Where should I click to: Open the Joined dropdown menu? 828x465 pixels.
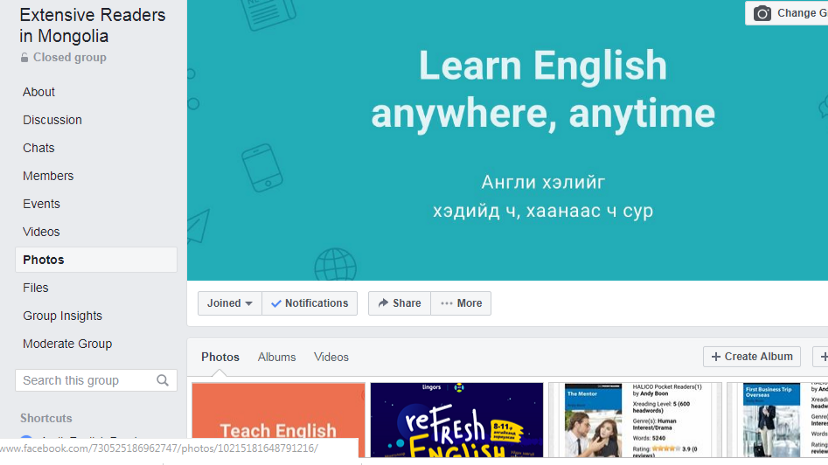[x=230, y=303]
